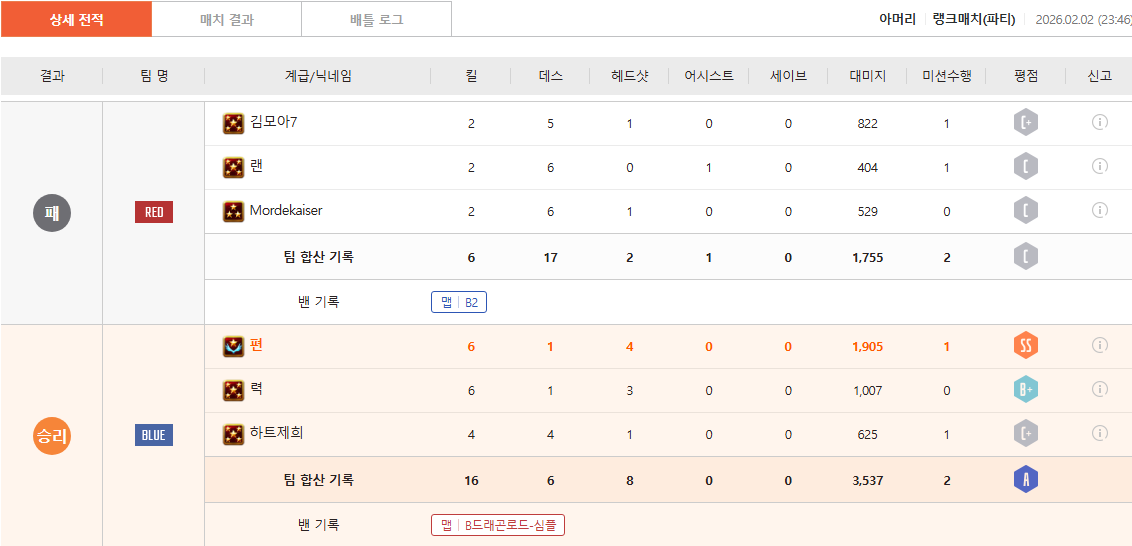Click the SS grade badge for 편
Viewport: 1132px width, 546px height.
pos(1025,346)
